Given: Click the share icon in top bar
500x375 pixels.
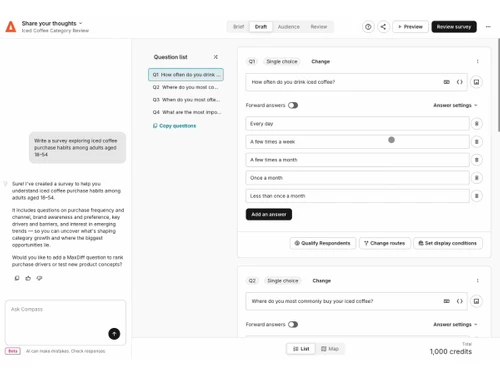Looking at the screenshot, I should [383, 27].
